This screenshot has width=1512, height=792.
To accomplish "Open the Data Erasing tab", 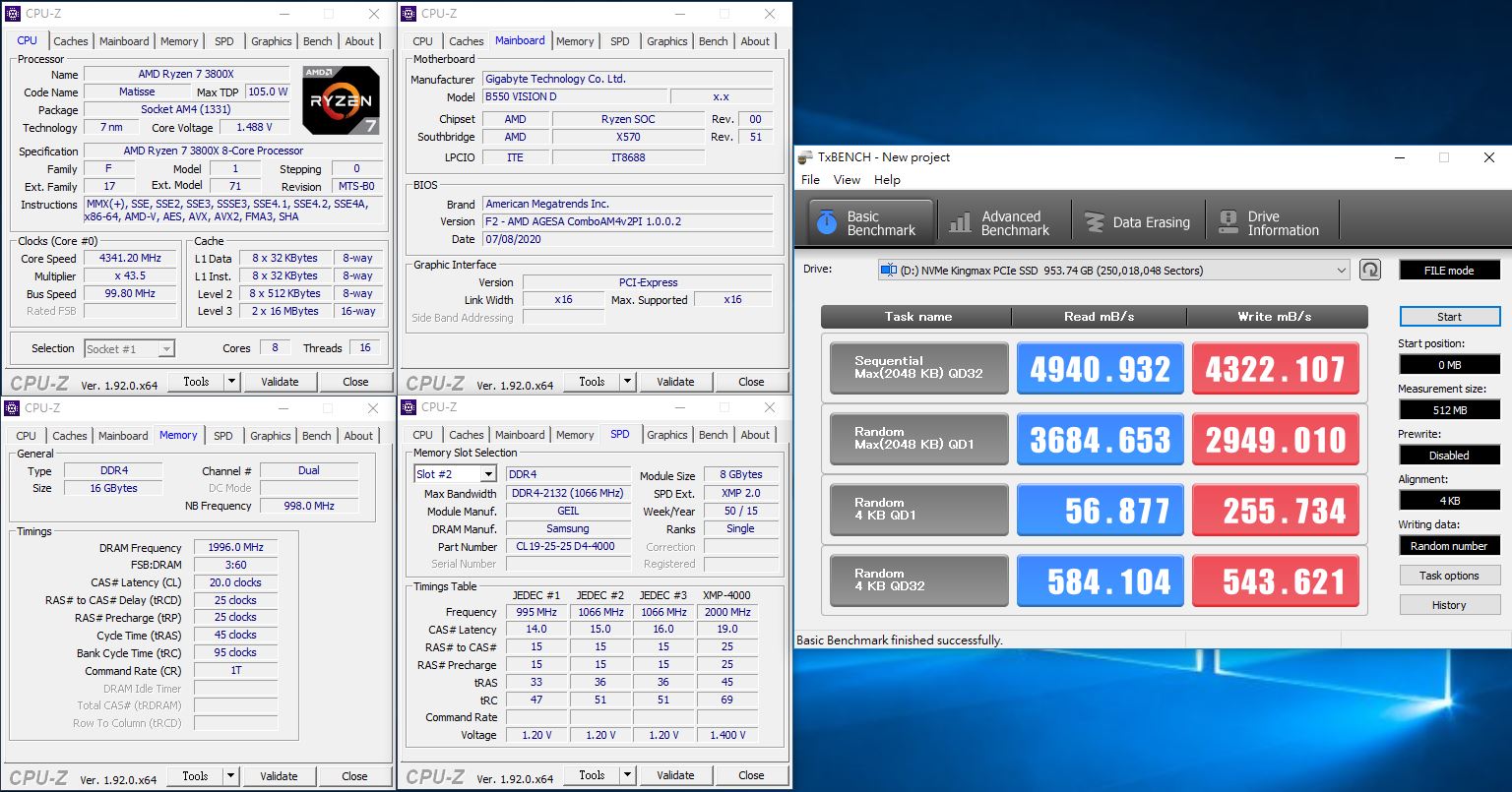I will (x=1138, y=223).
